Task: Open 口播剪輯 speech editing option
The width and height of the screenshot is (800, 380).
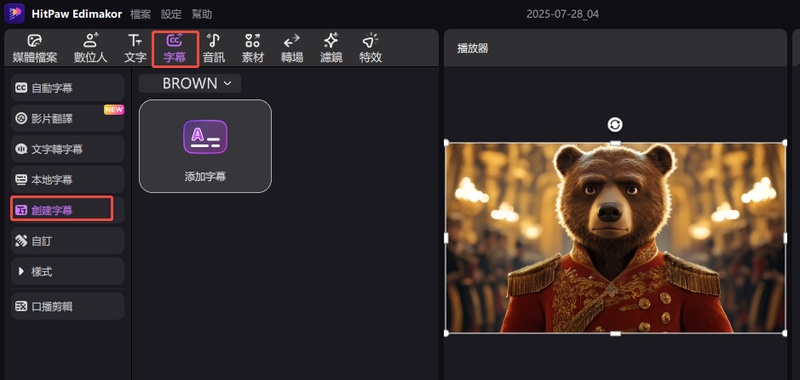Action: [x=67, y=307]
